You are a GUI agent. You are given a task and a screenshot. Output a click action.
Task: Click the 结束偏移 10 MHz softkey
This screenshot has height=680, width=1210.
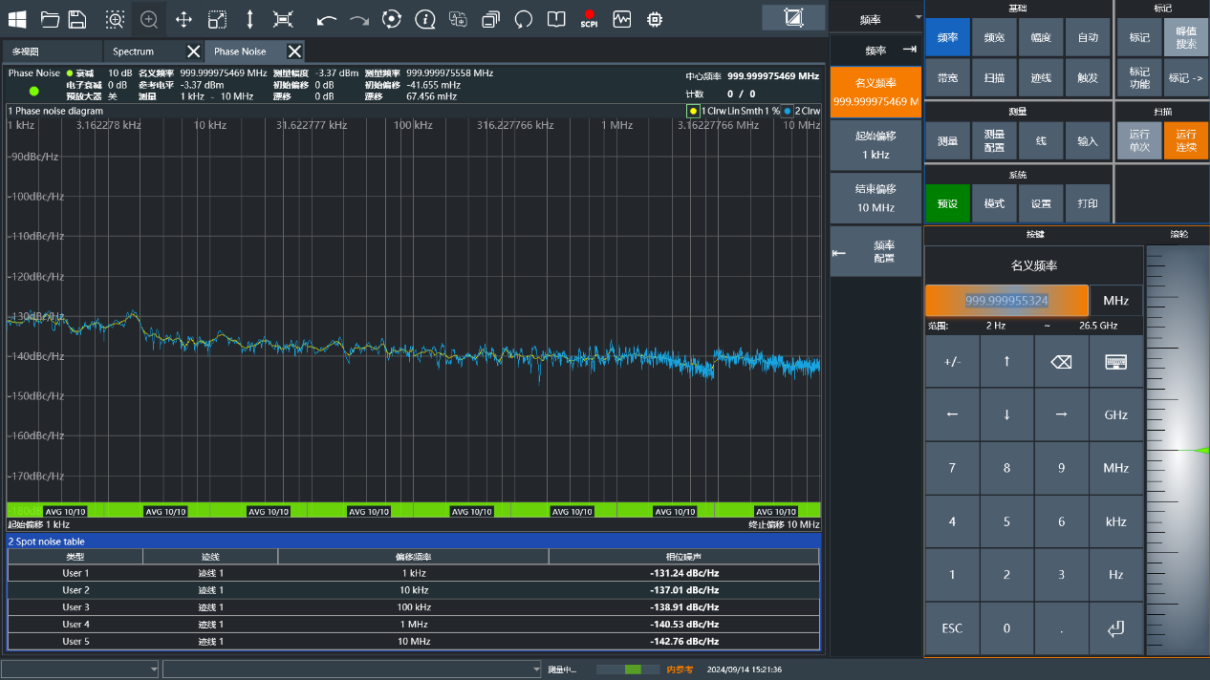pos(876,198)
